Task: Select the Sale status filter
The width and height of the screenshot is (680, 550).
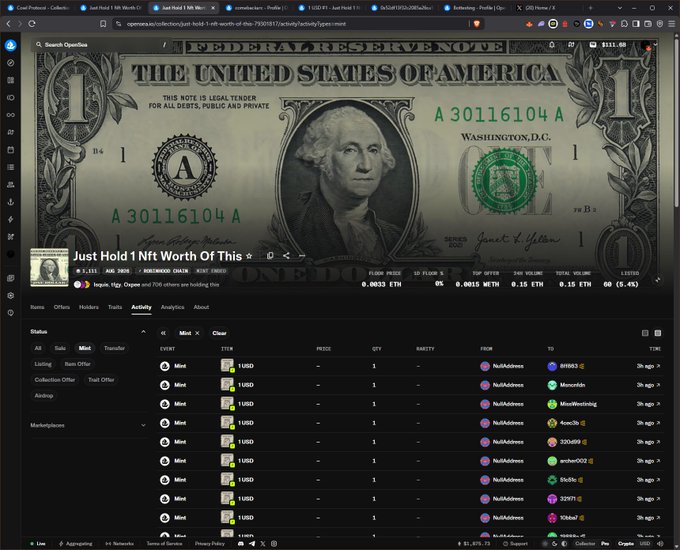Action: pyautogui.click(x=60, y=348)
